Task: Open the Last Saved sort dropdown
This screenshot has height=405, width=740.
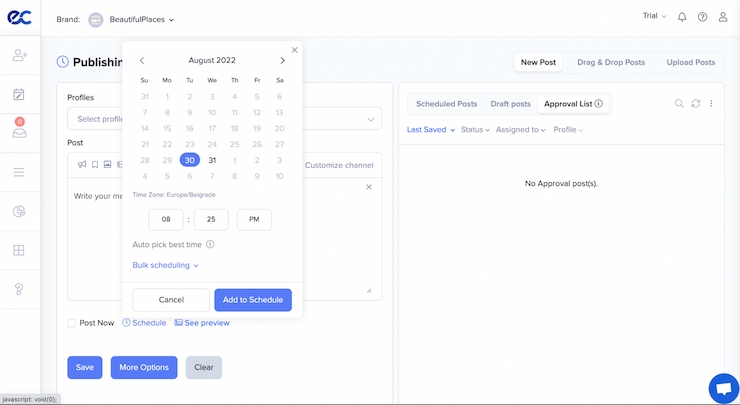Action: 430,129
